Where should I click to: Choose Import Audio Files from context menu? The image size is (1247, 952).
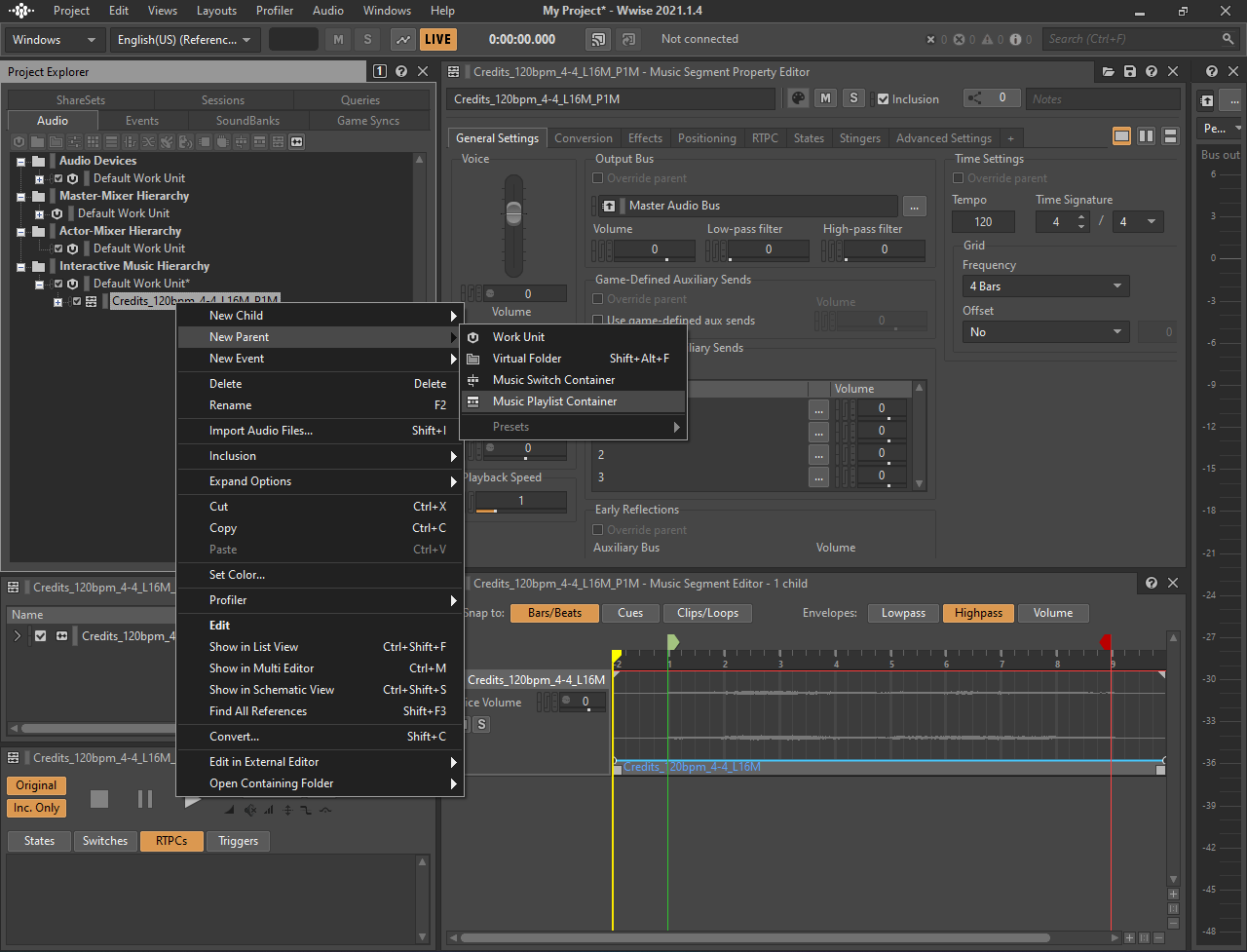[x=321, y=431]
